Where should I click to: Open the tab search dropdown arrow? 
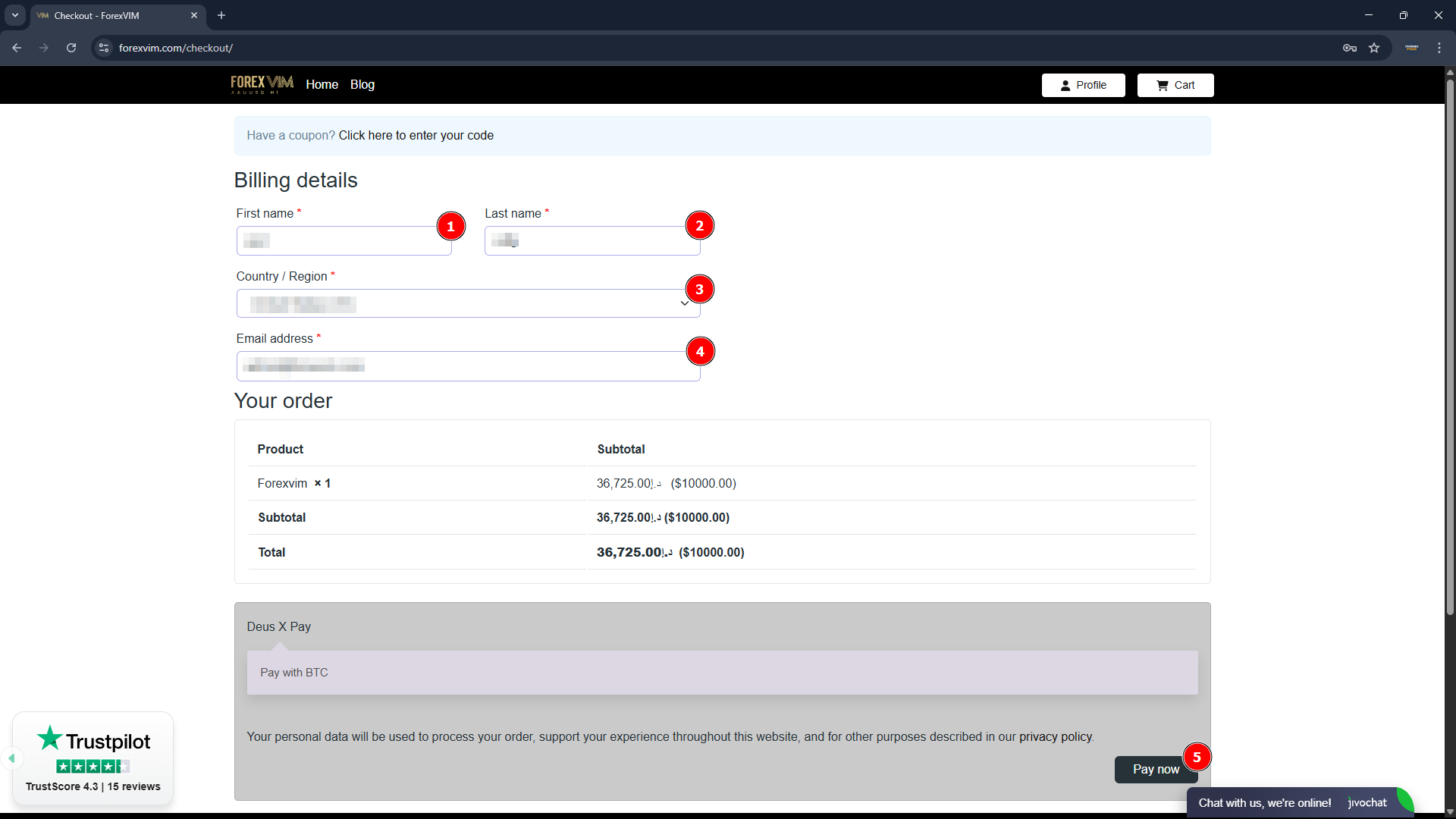[15, 15]
